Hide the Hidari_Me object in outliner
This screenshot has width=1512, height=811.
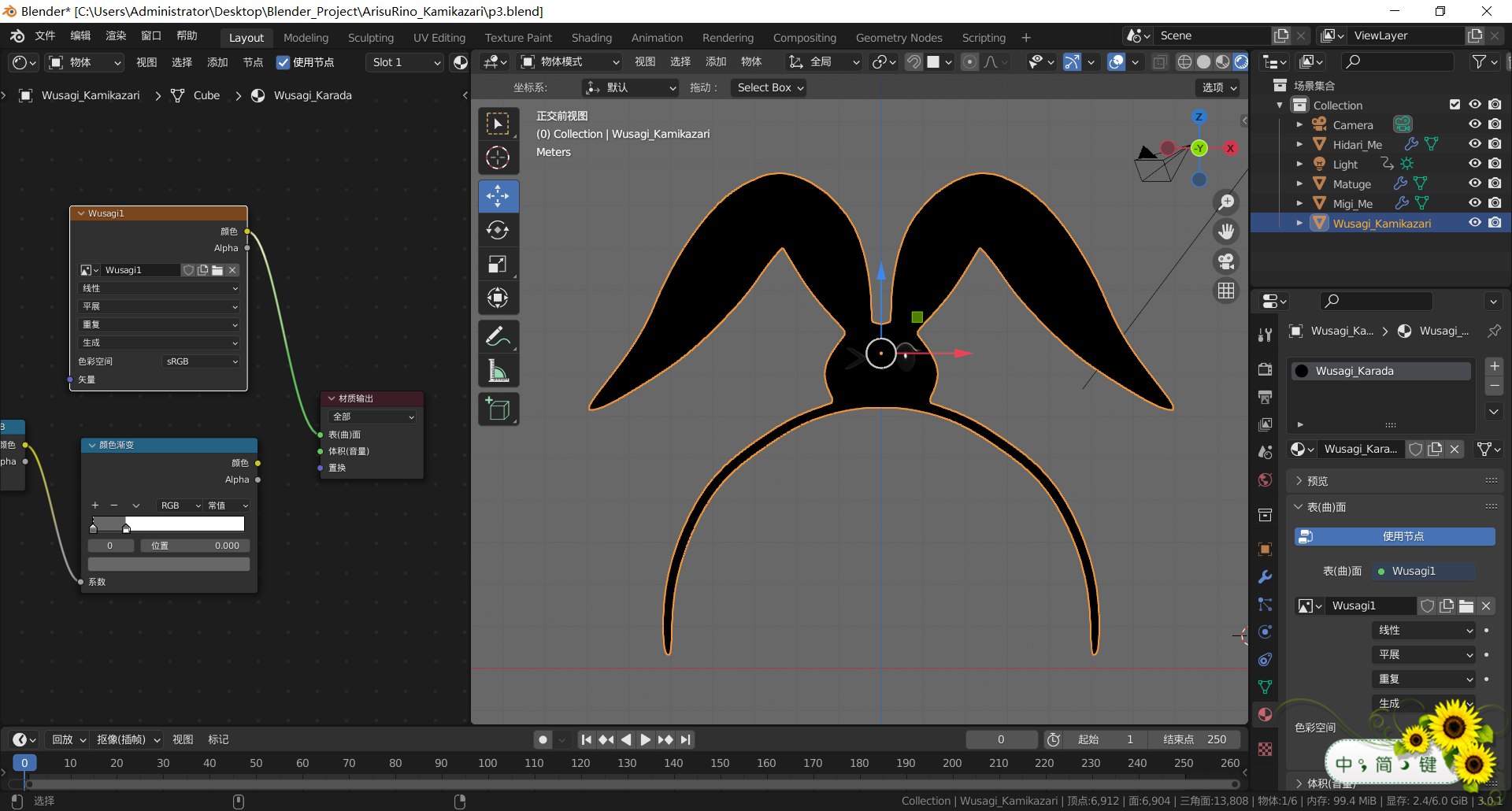(1474, 144)
